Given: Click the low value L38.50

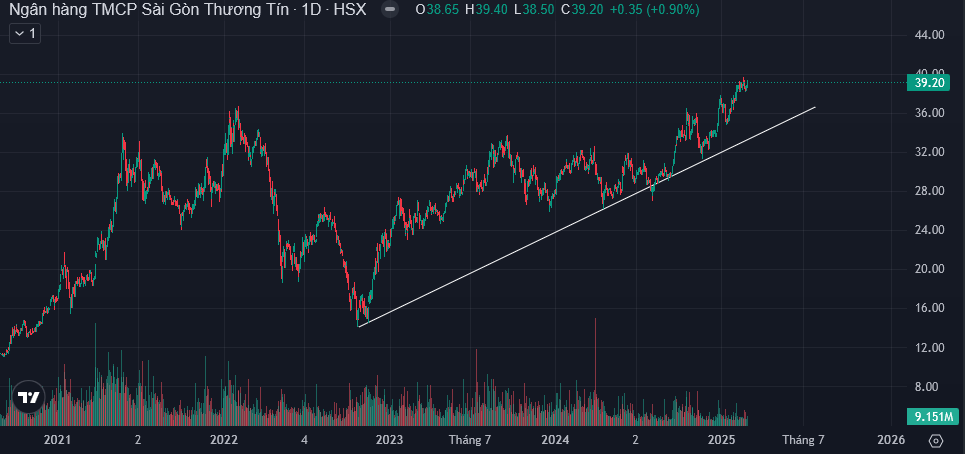Looking at the screenshot, I should click(535, 9).
